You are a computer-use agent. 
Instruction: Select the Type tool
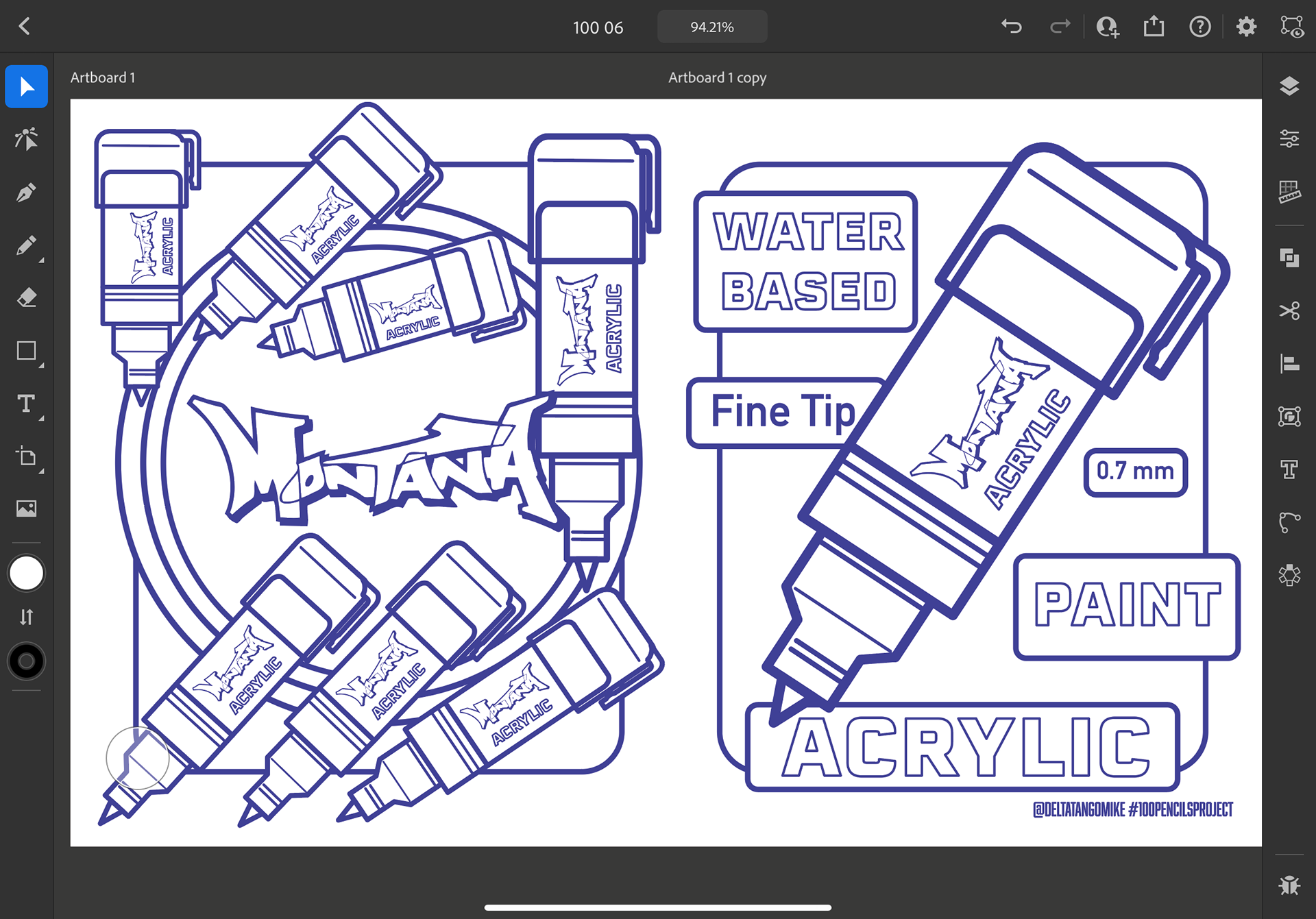27,404
